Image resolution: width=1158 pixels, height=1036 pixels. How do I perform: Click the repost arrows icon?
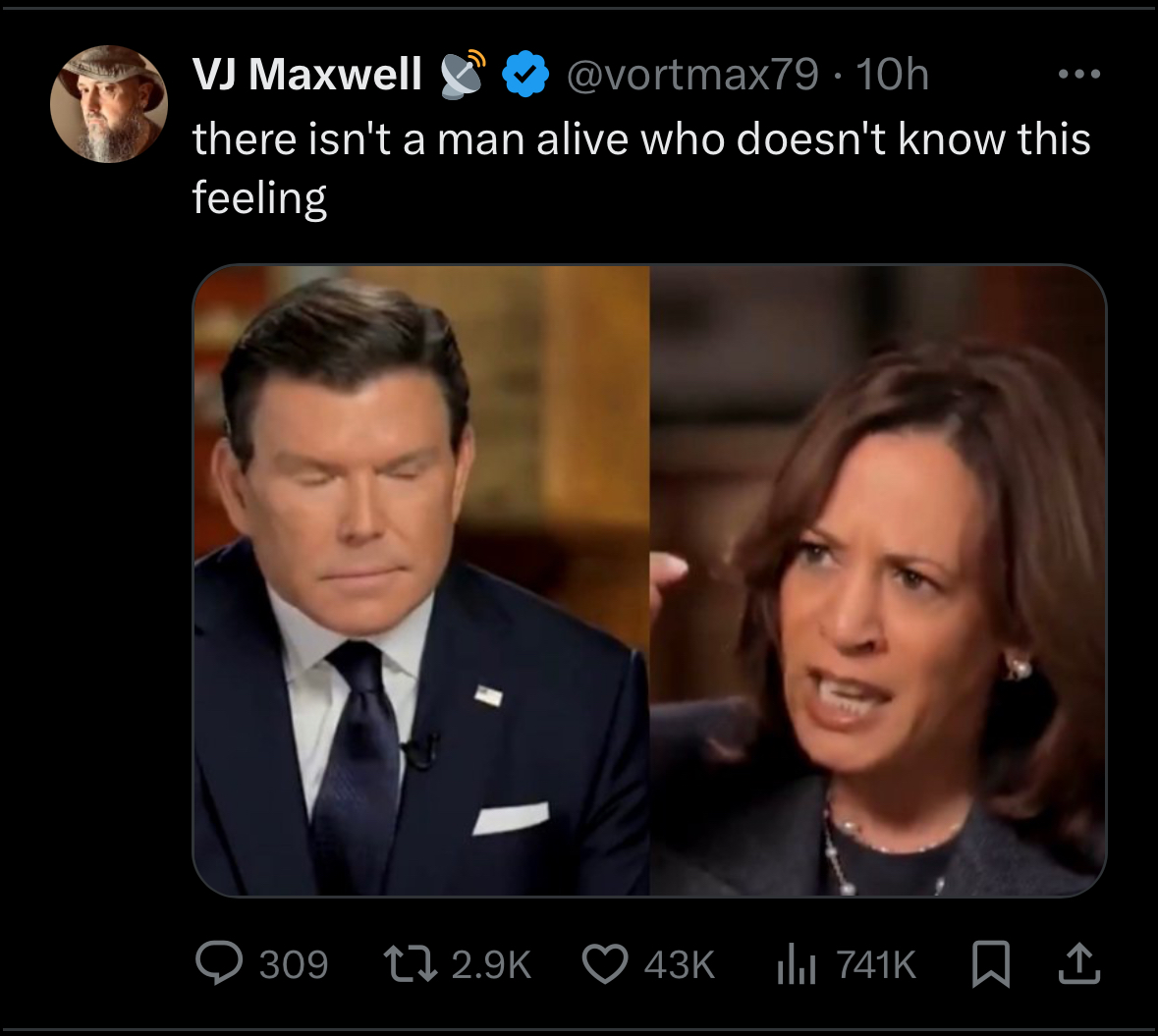click(x=413, y=964)
